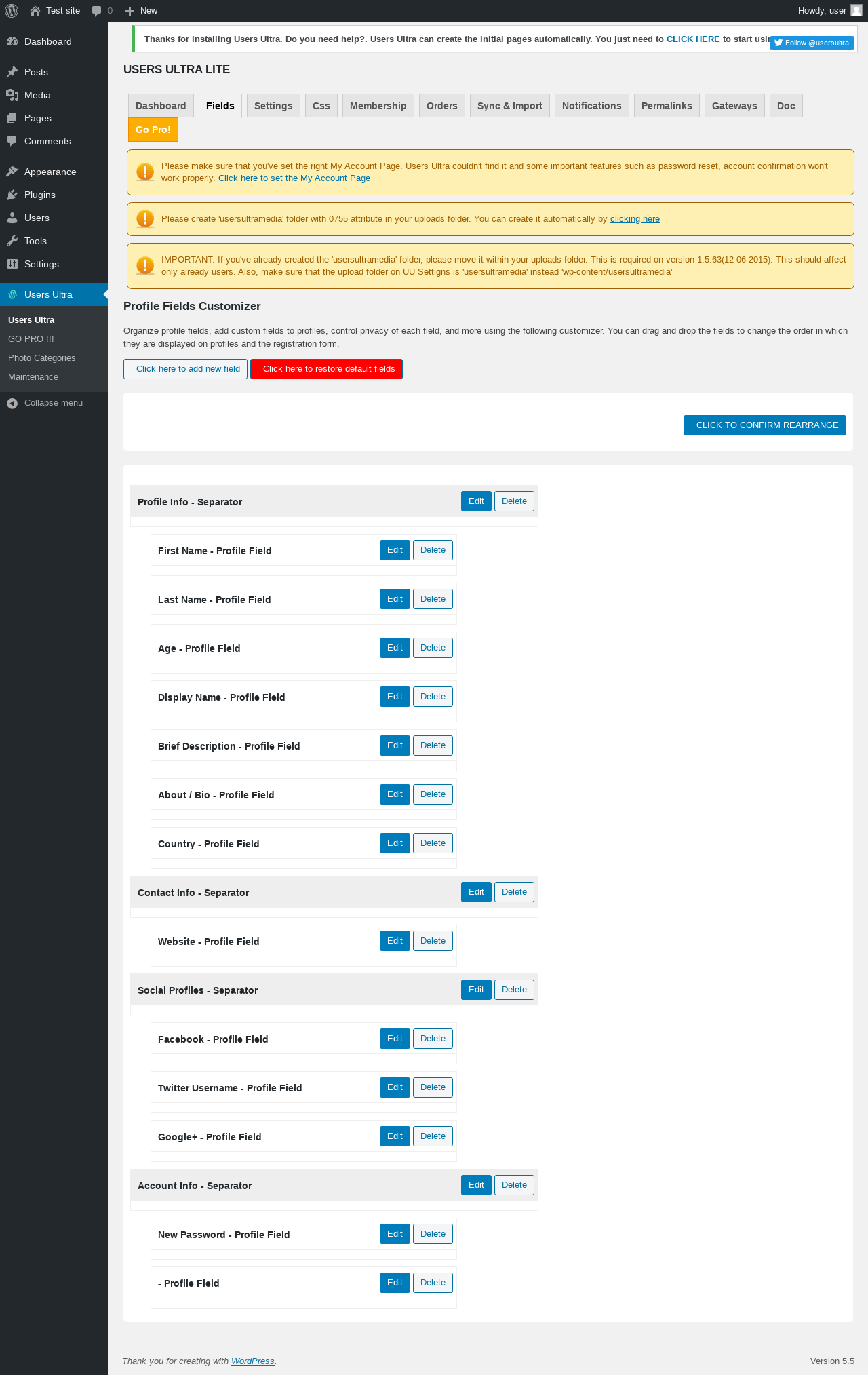The image size is (868, 1375).
Task: Delete the Facebook profile field
Action: [x=433, y=1039]
